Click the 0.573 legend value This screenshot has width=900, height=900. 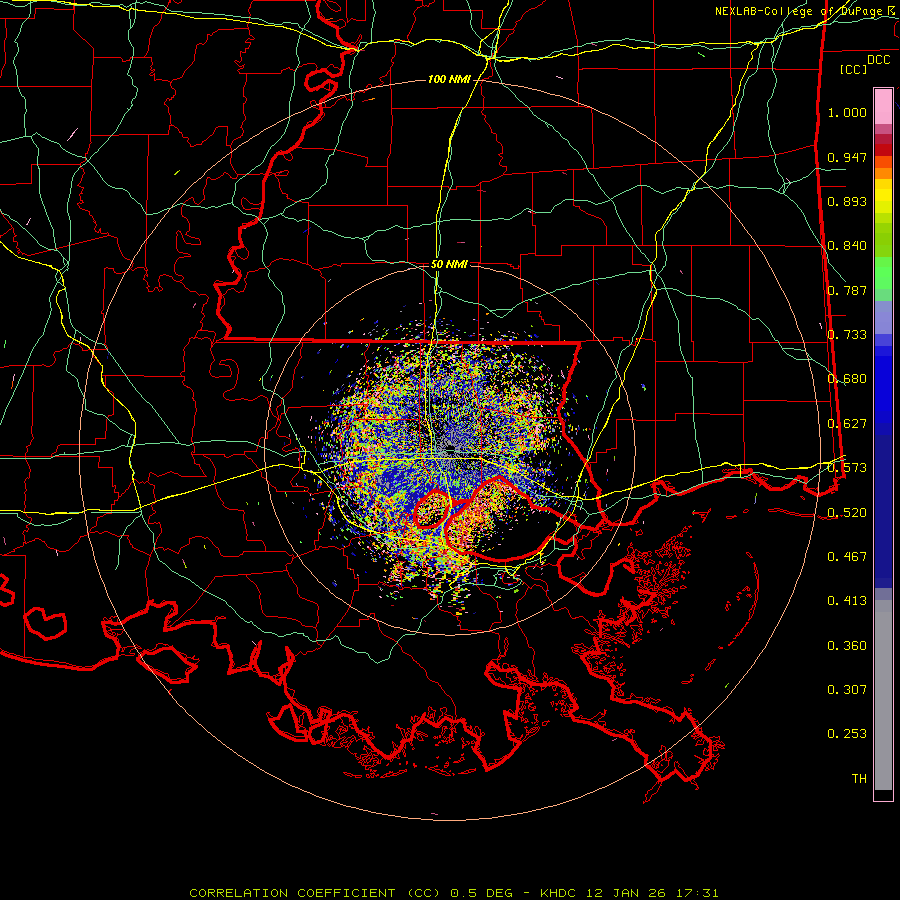pos(847,468)
